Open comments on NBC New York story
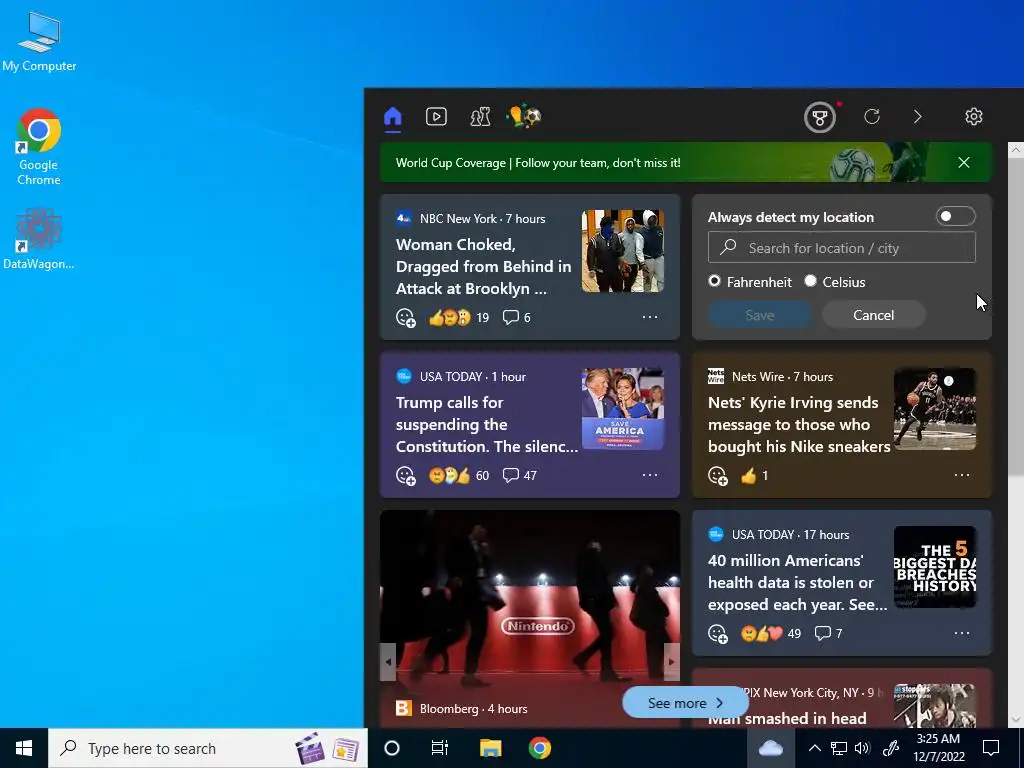The image size is (1024, 768). pos(516,317)
